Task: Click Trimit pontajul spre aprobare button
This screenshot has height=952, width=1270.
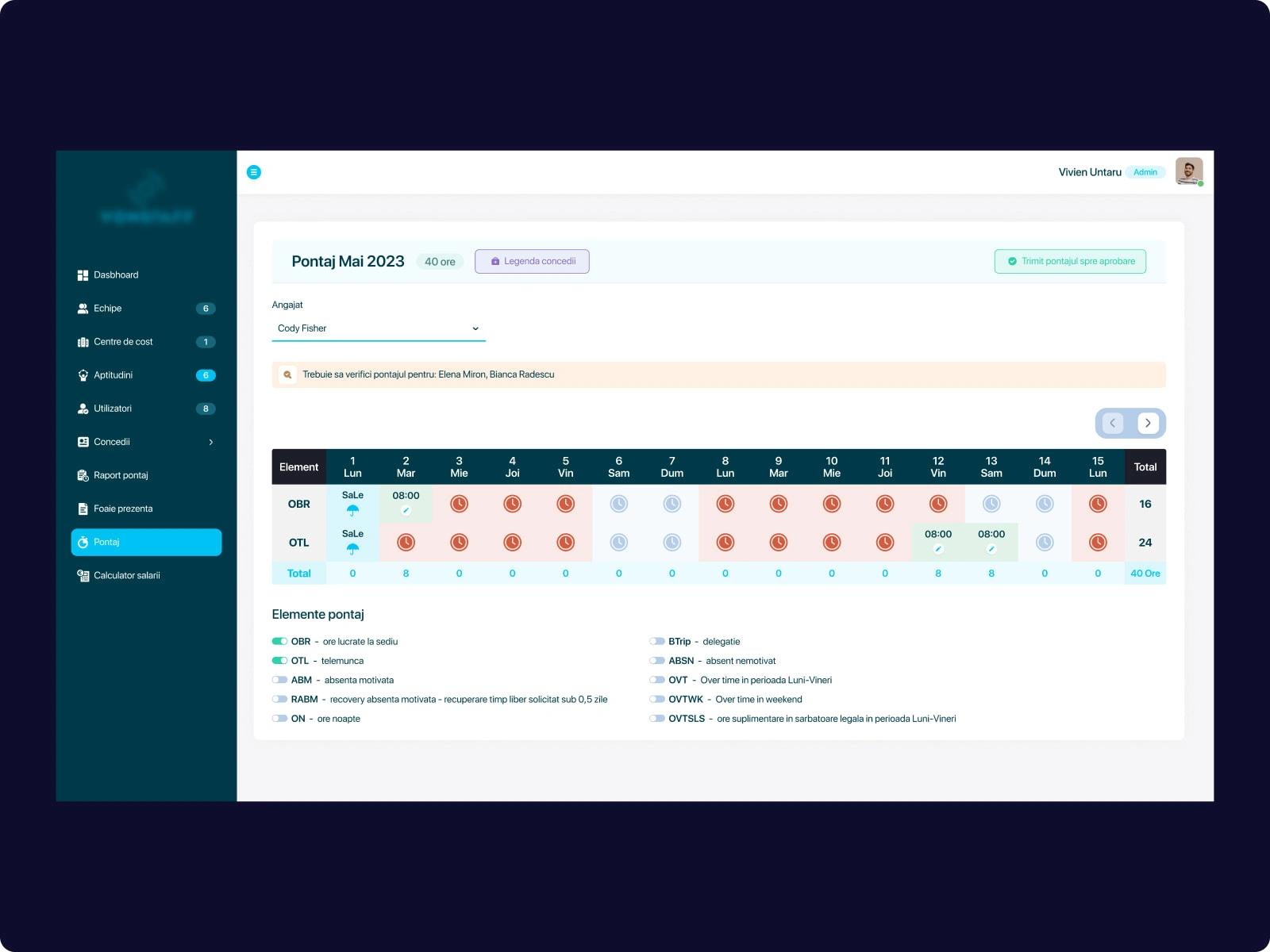Action: pyautogui.click(x=1070, y=261)
